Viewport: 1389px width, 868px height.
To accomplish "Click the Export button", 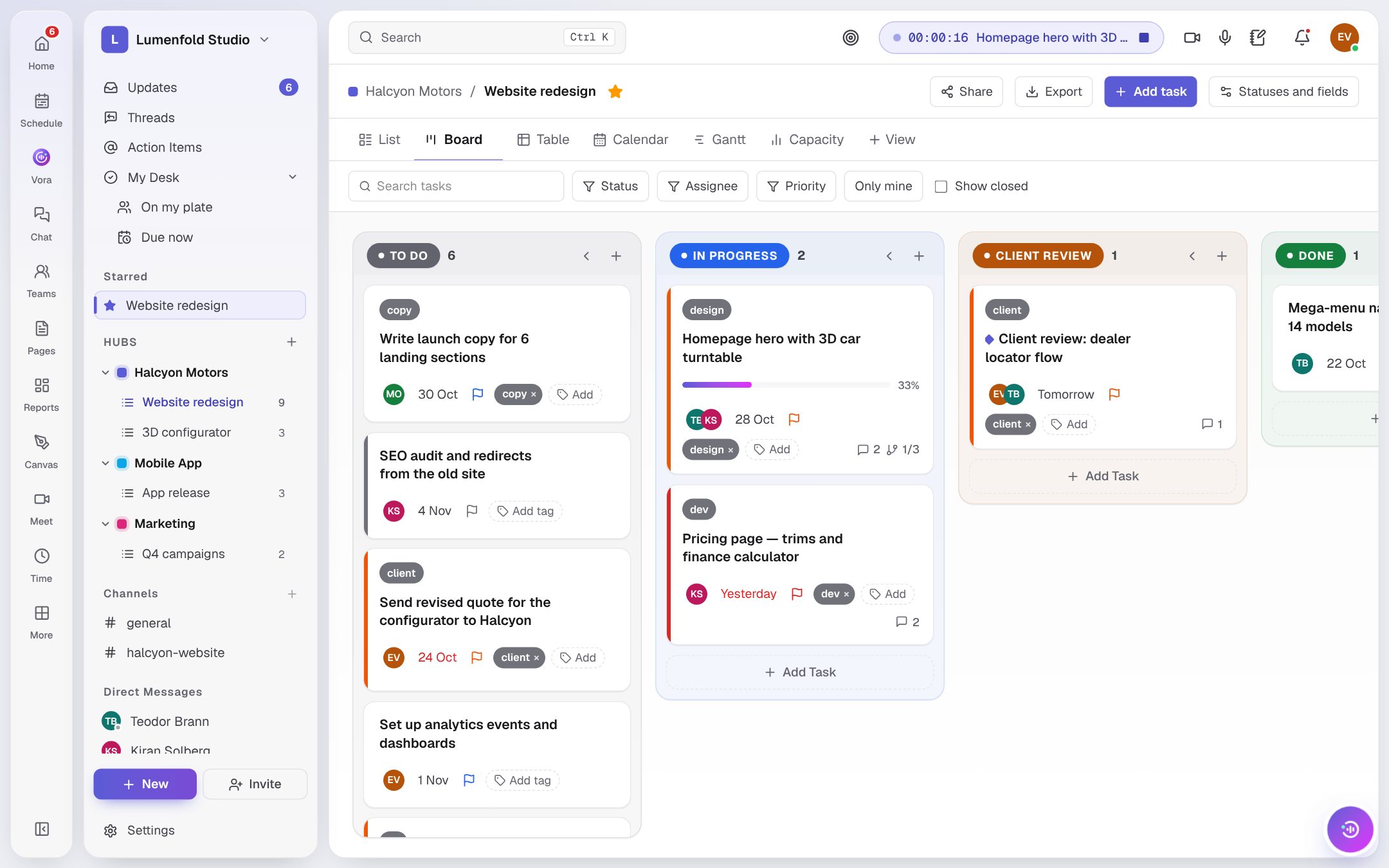I will [x=1053, y=91].
